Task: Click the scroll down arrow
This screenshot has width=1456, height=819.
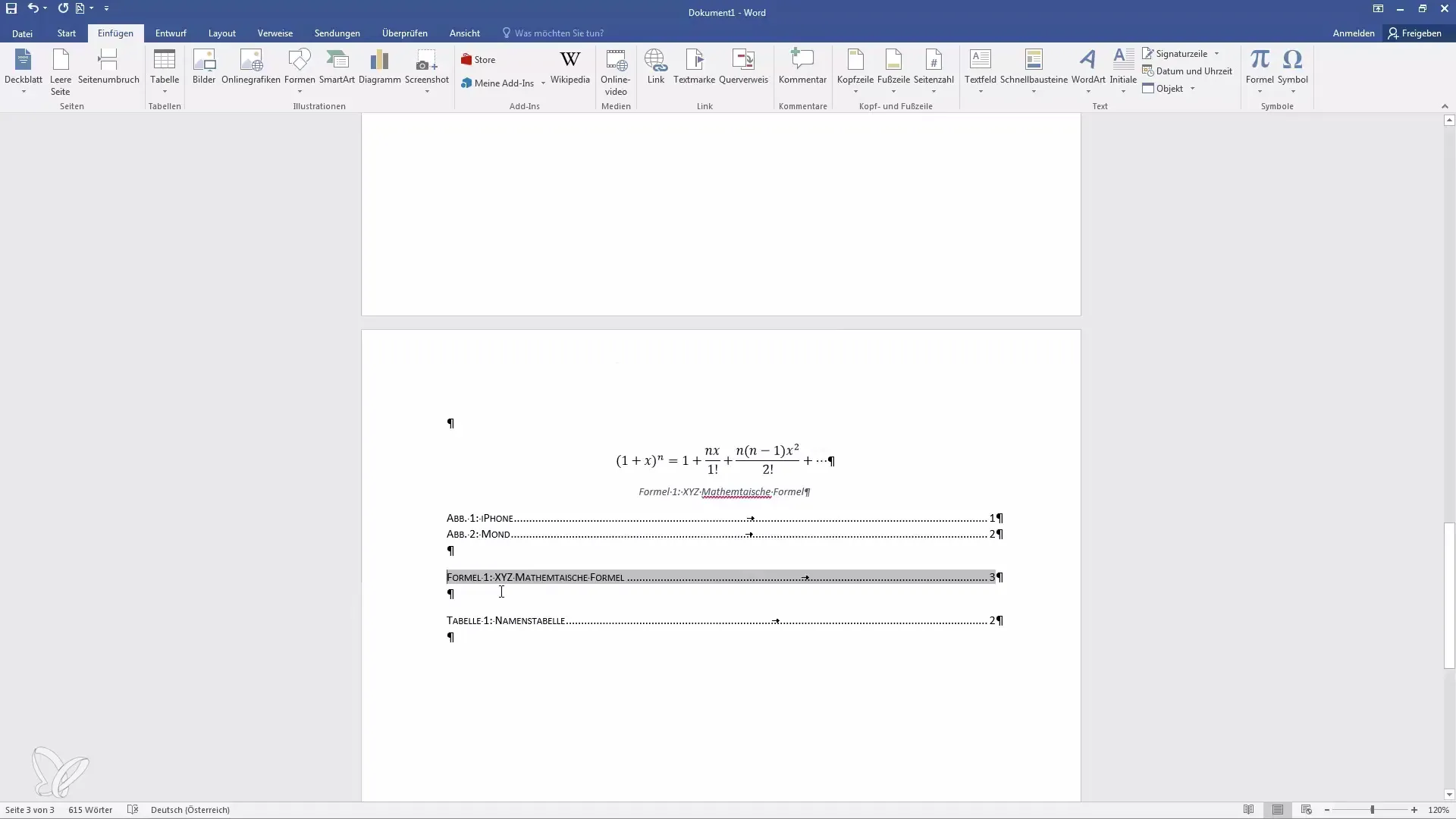Action: pos(1449,795)
